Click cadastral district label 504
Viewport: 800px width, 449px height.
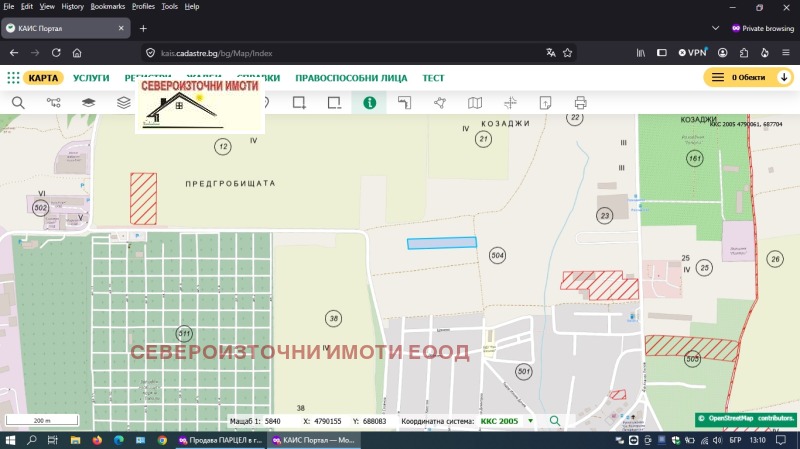(x=497, y=255)
